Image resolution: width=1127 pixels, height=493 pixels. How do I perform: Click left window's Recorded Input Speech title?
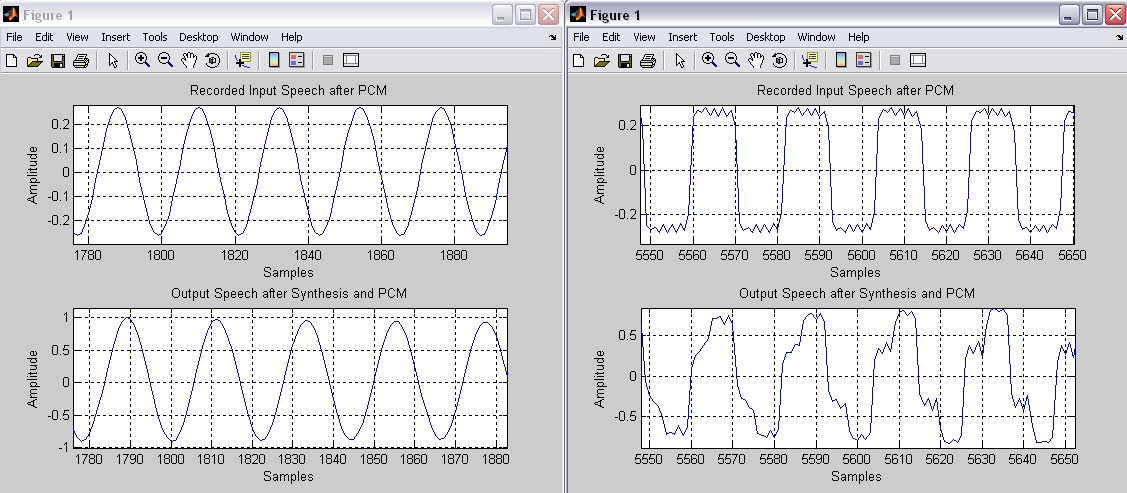289,91
